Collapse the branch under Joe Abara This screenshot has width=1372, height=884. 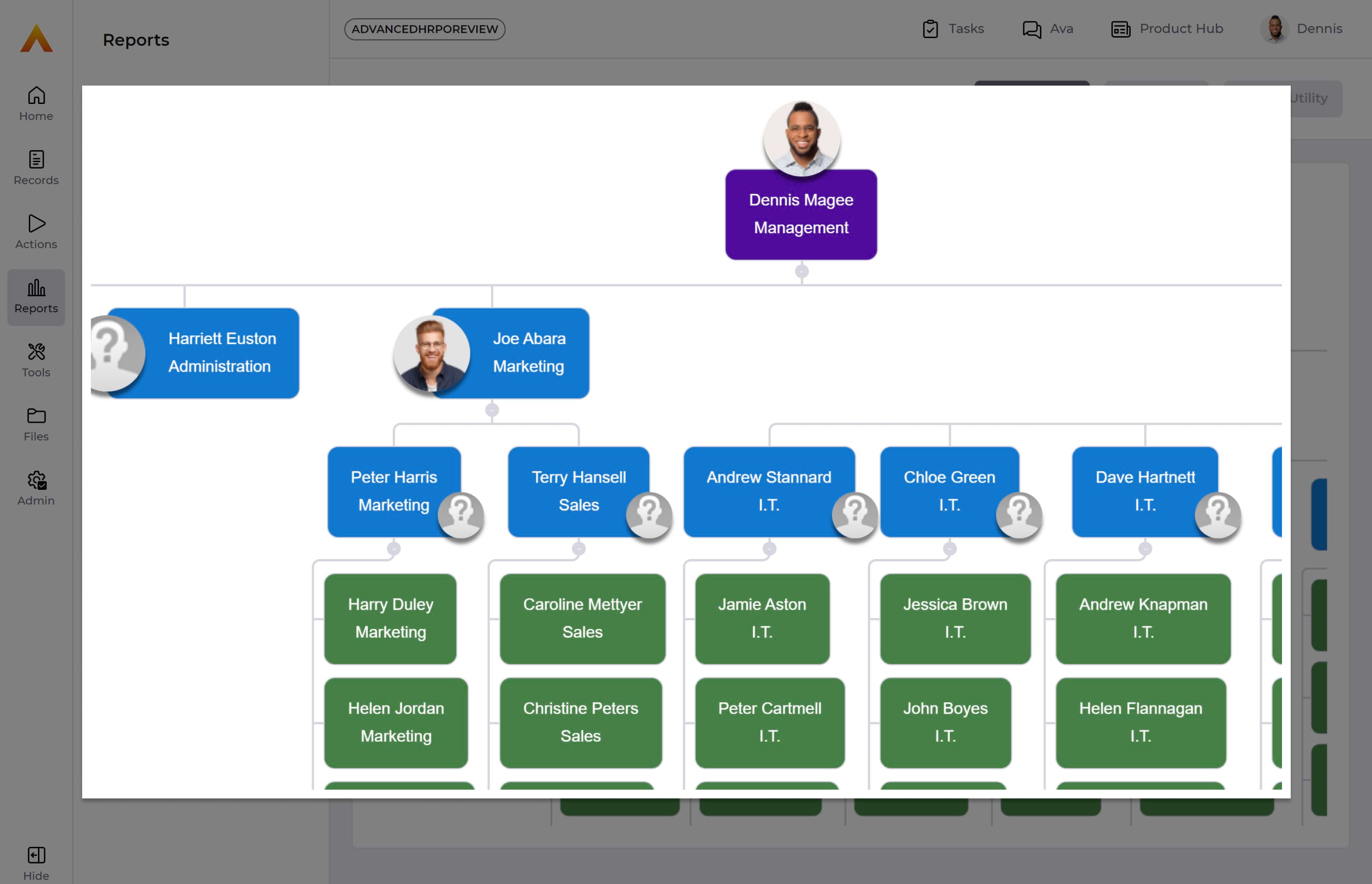point(492,410)
